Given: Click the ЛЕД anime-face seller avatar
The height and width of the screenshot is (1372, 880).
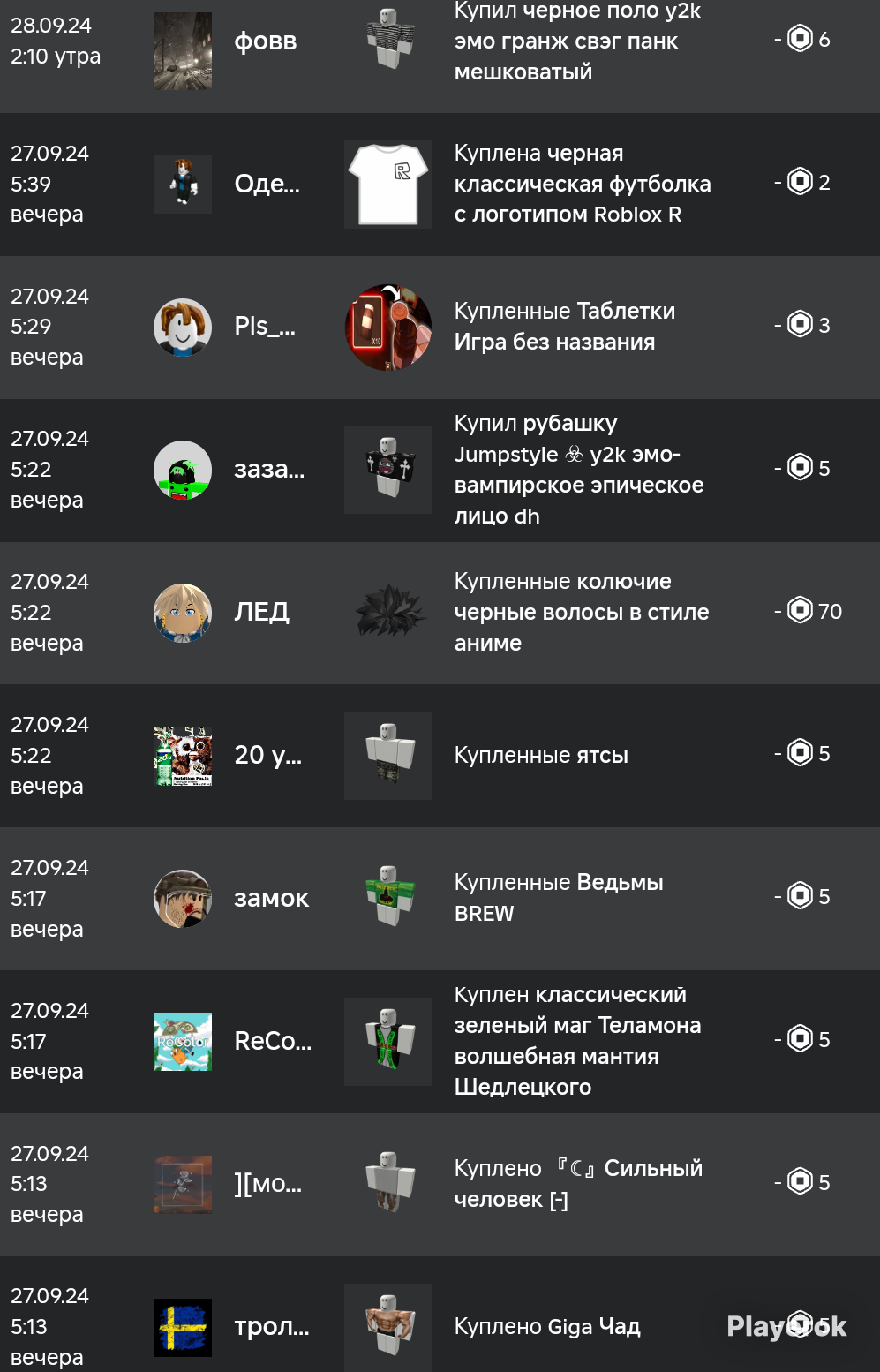Looking at the screenshot, I should pos(183,612).
